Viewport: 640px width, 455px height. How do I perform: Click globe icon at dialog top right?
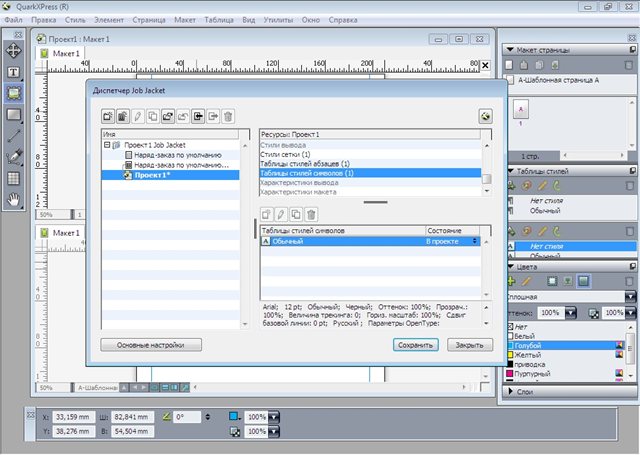(485, 117)
